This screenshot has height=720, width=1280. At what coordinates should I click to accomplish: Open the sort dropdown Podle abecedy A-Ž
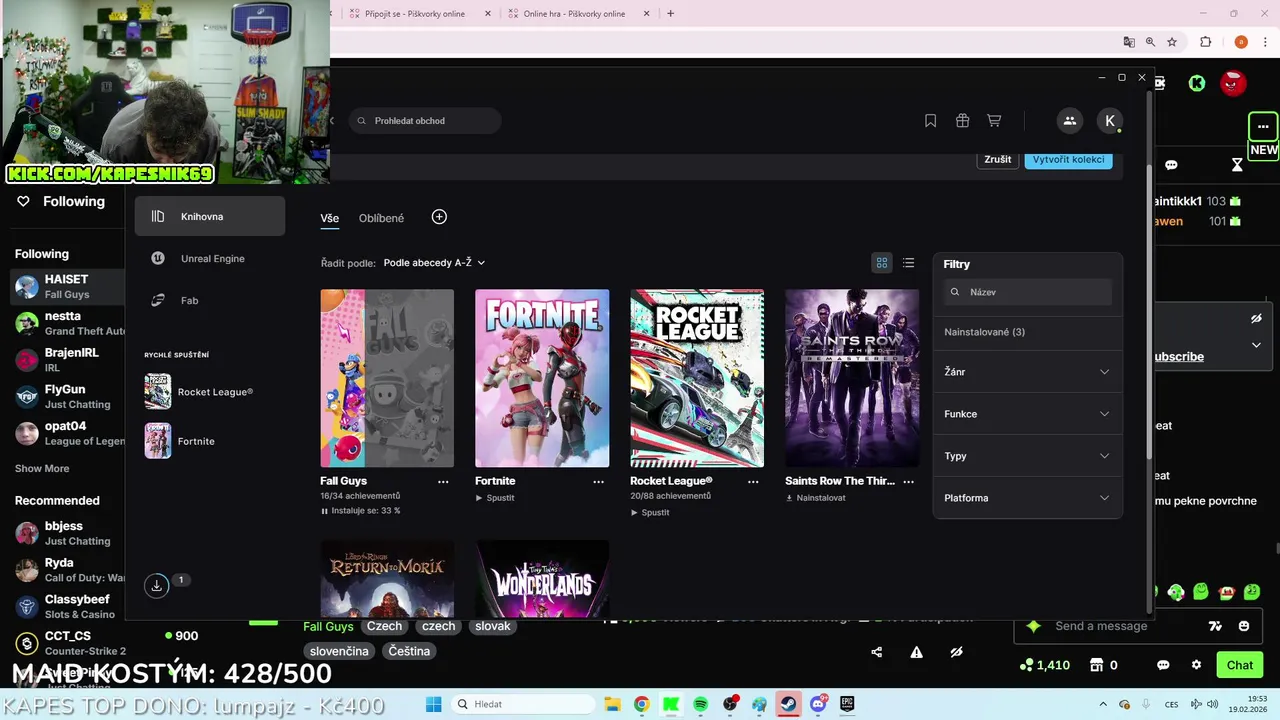pyautogui.click(x=434, y=263)
